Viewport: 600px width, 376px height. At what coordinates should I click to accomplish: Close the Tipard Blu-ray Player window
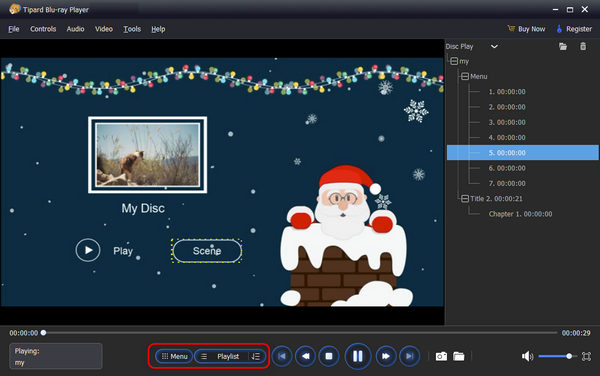pos(585,10)
